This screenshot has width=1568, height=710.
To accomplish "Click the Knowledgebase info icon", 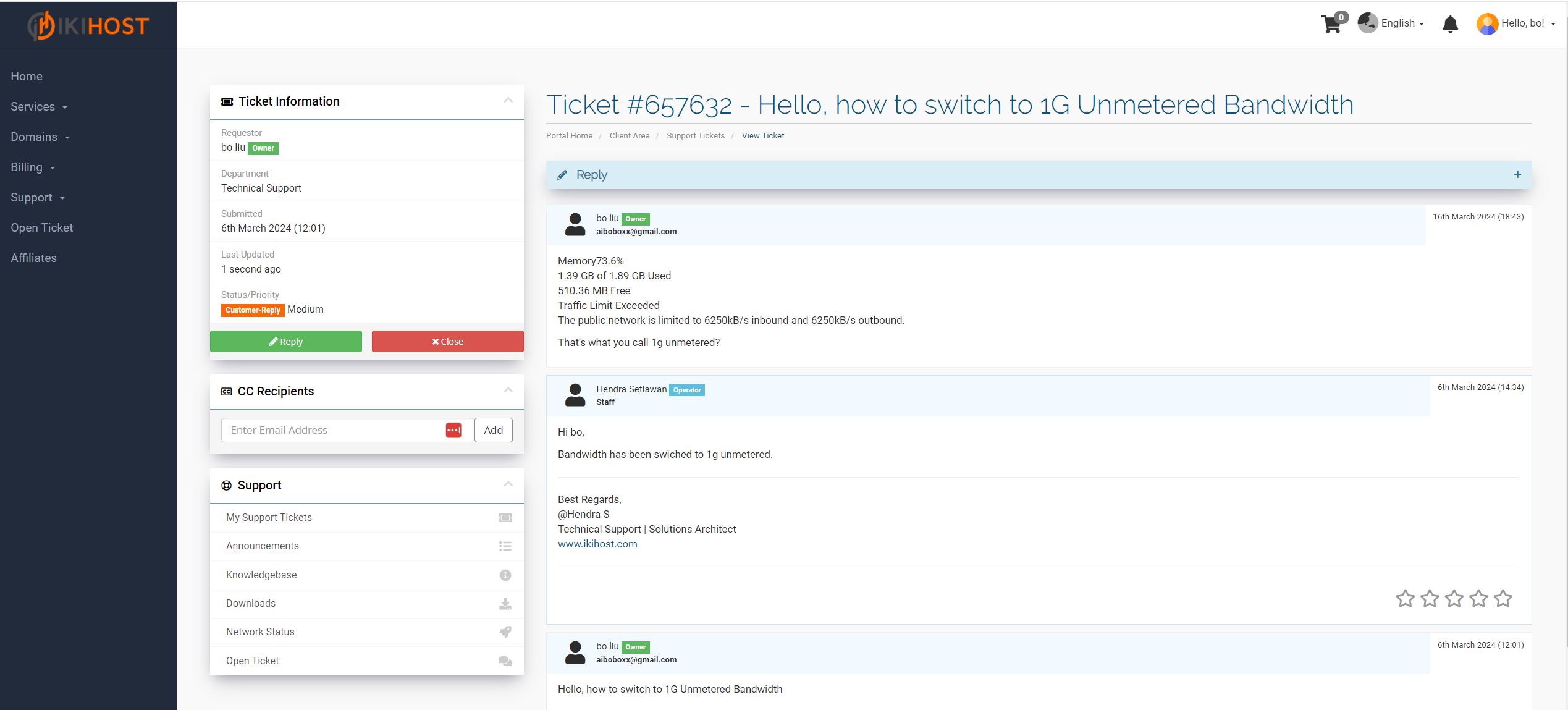I will (x=505, y=575).
